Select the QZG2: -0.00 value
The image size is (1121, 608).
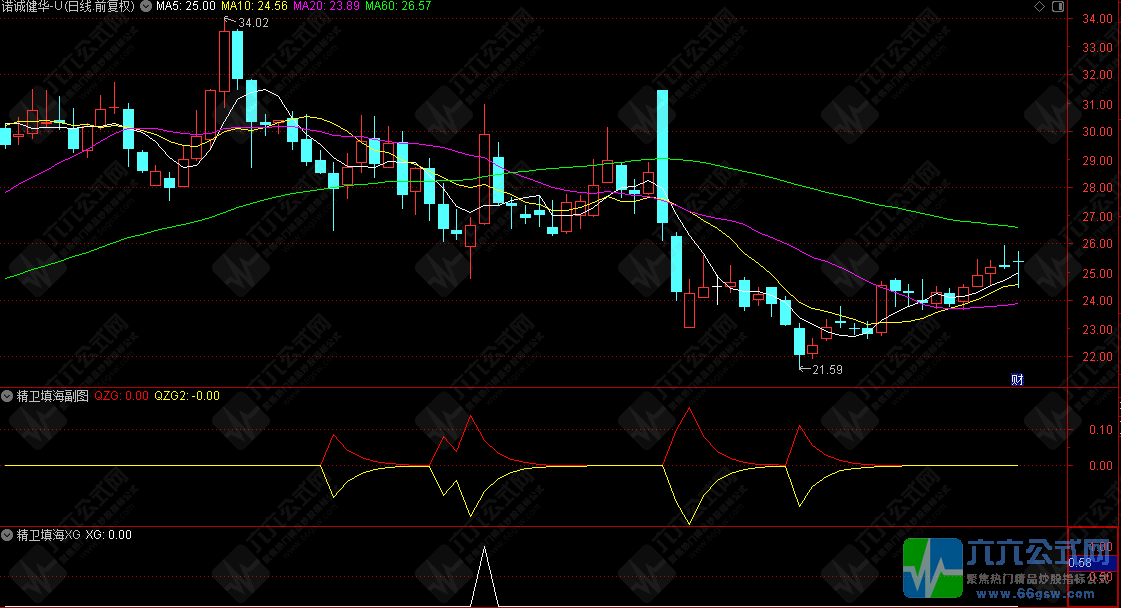tap(187, 396)
